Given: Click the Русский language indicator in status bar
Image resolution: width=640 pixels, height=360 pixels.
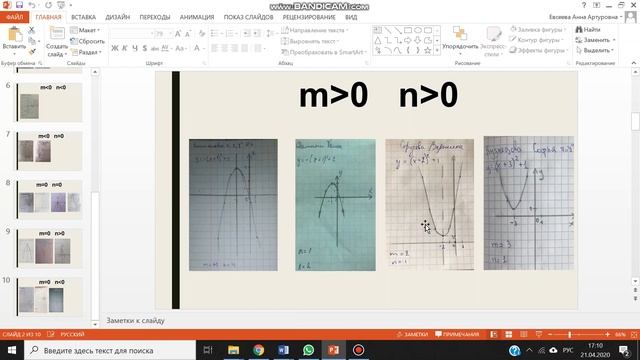Looking at the screenshot, I should click(72, 334).
